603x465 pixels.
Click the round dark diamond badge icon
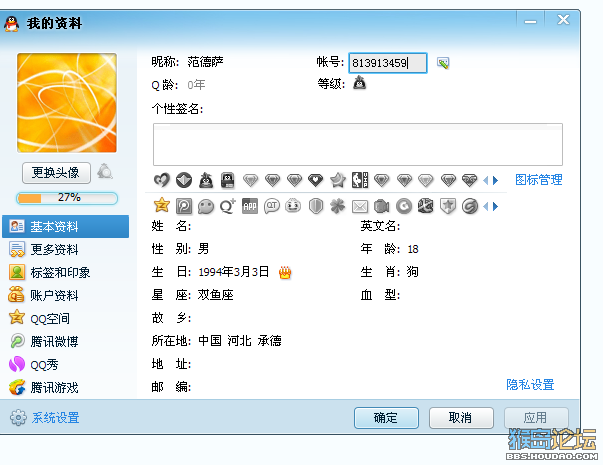[x=184, y=180]
